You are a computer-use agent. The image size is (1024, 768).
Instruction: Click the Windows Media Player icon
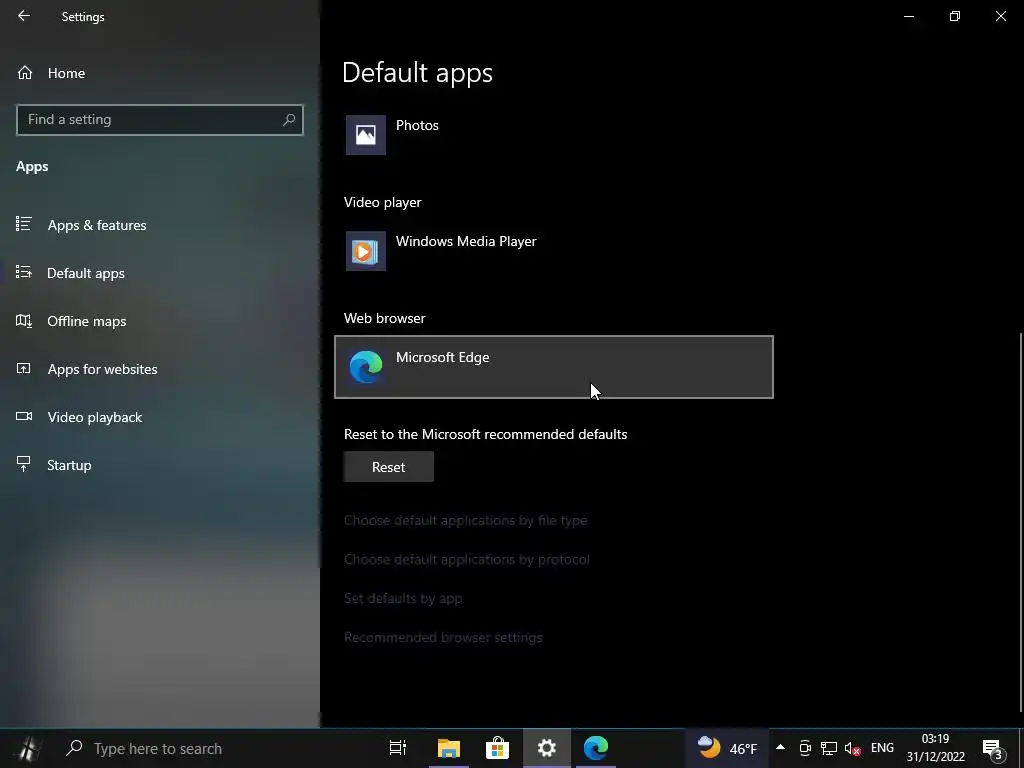point(366,251)
